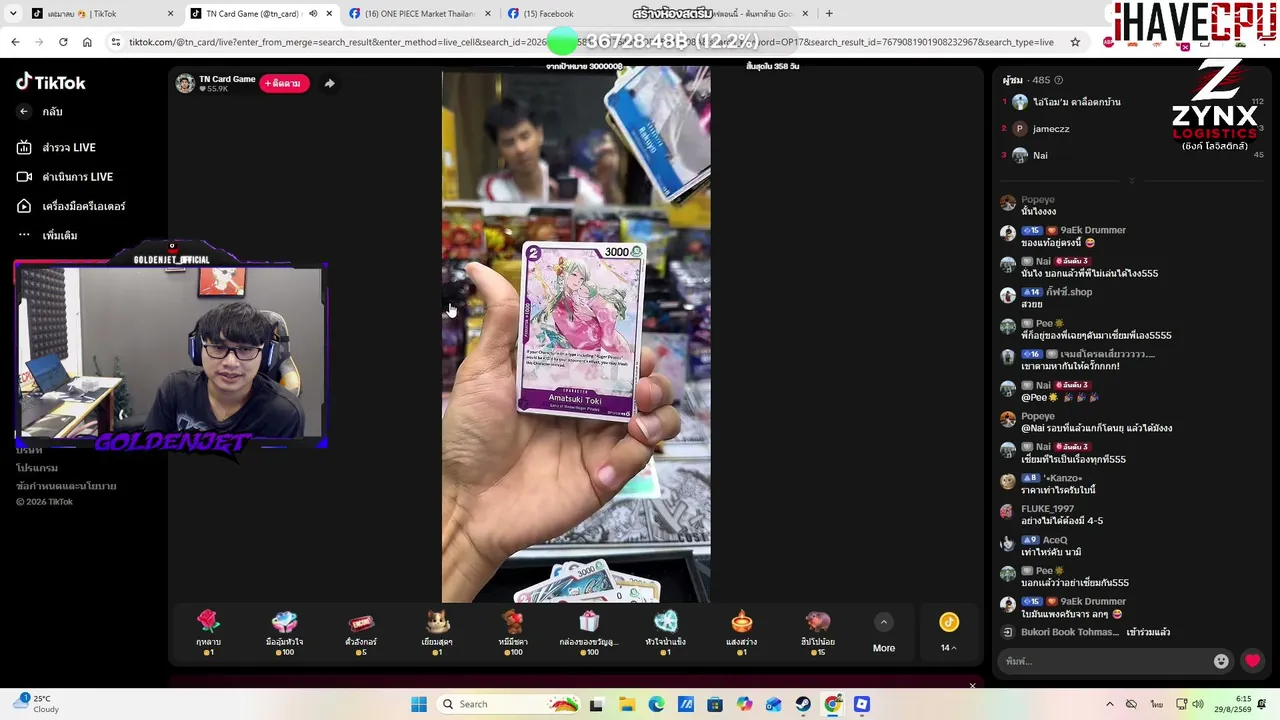Viewport: 1280px width, 720px height.
Task: Show hidden system tray icons
Action: pyautogui.click(x=1110, y=704)
